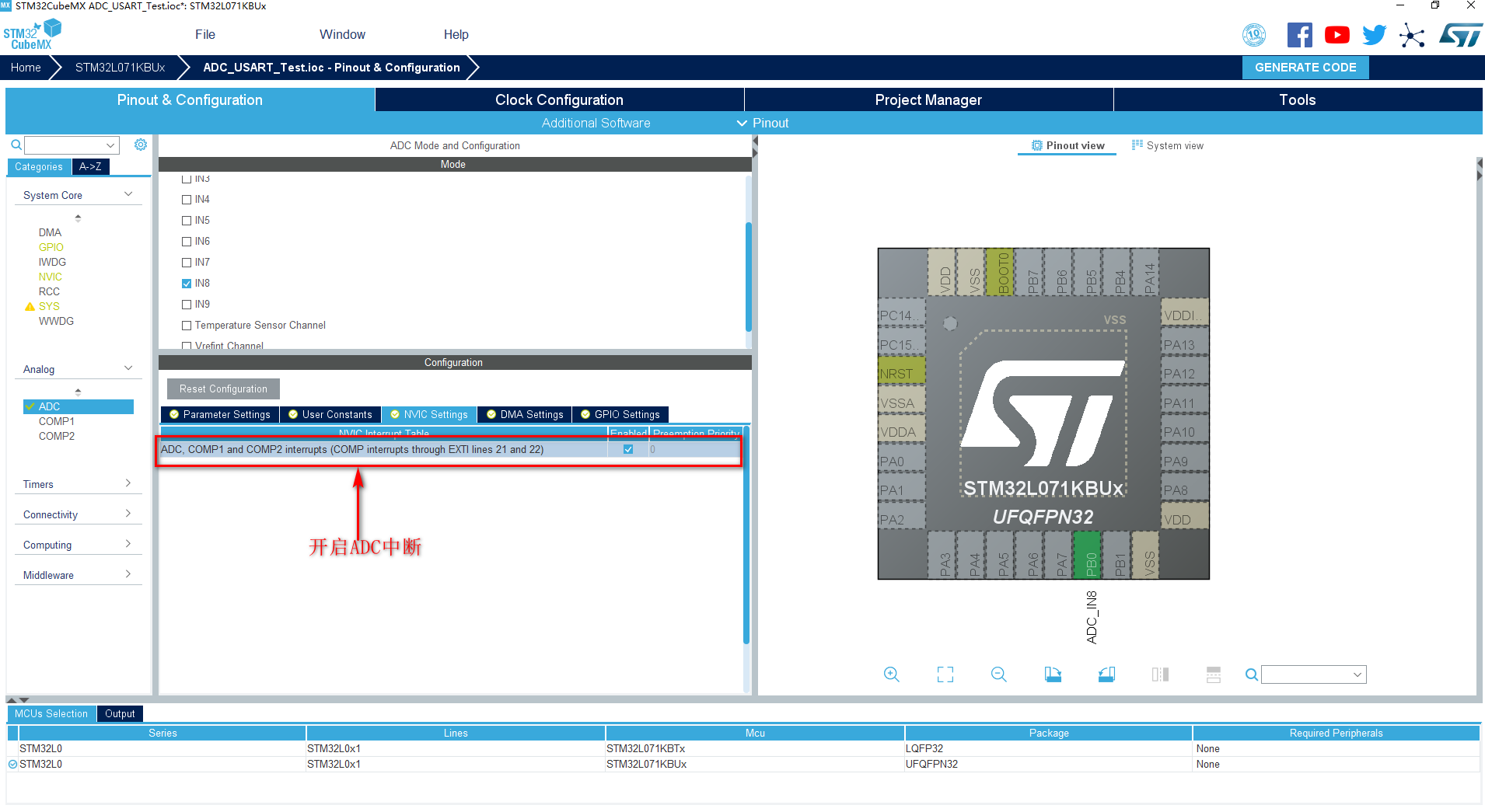Toggle horizontal split view icon

(x=1214, y=674)
